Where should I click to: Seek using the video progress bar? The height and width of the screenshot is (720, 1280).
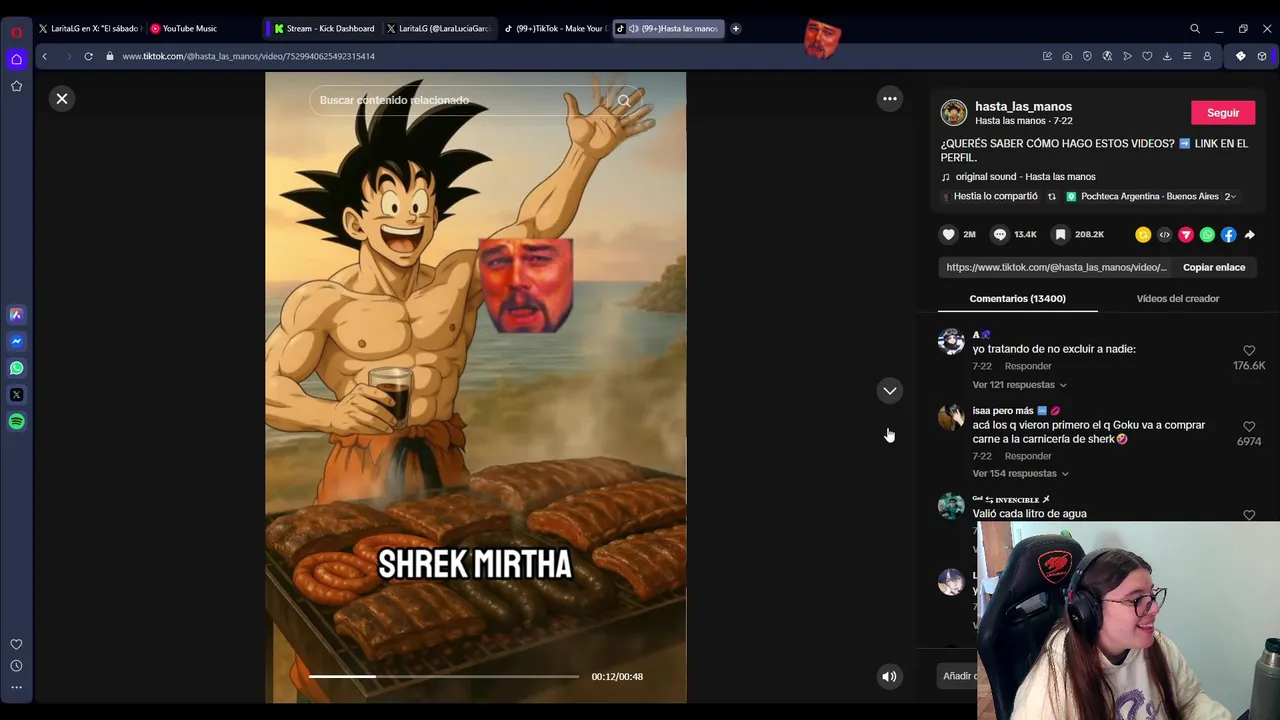point(444,676)
